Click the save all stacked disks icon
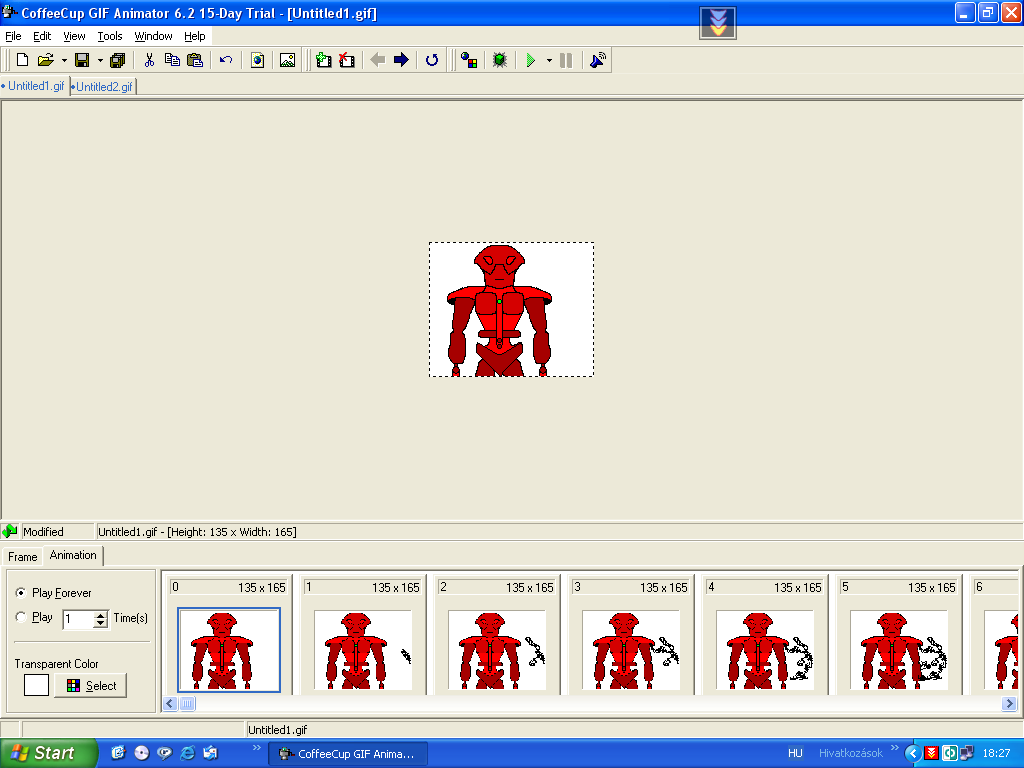The width and height of the screenshot is (1024, 768). pyautogui.click(x=118, y=60)
